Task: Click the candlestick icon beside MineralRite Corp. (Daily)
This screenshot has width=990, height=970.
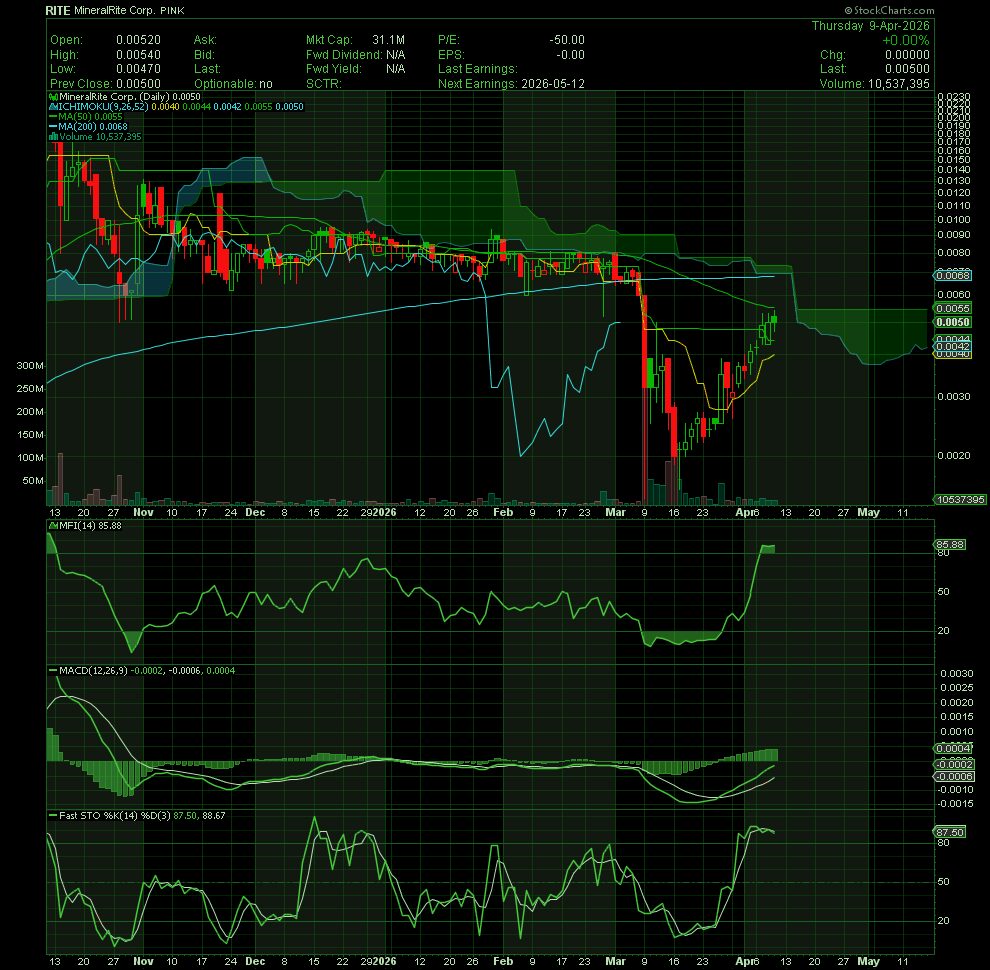Action: pos(54,97)
